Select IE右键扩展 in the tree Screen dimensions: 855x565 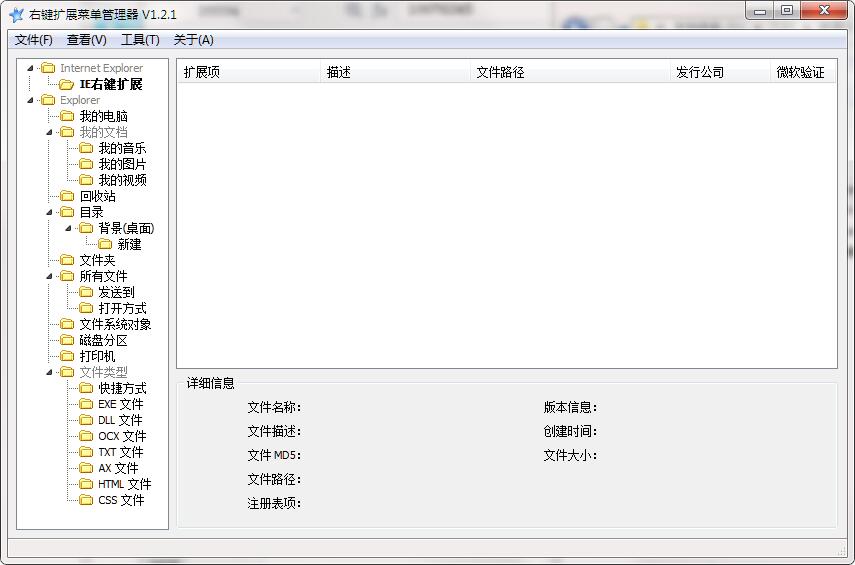coord(111,84)
